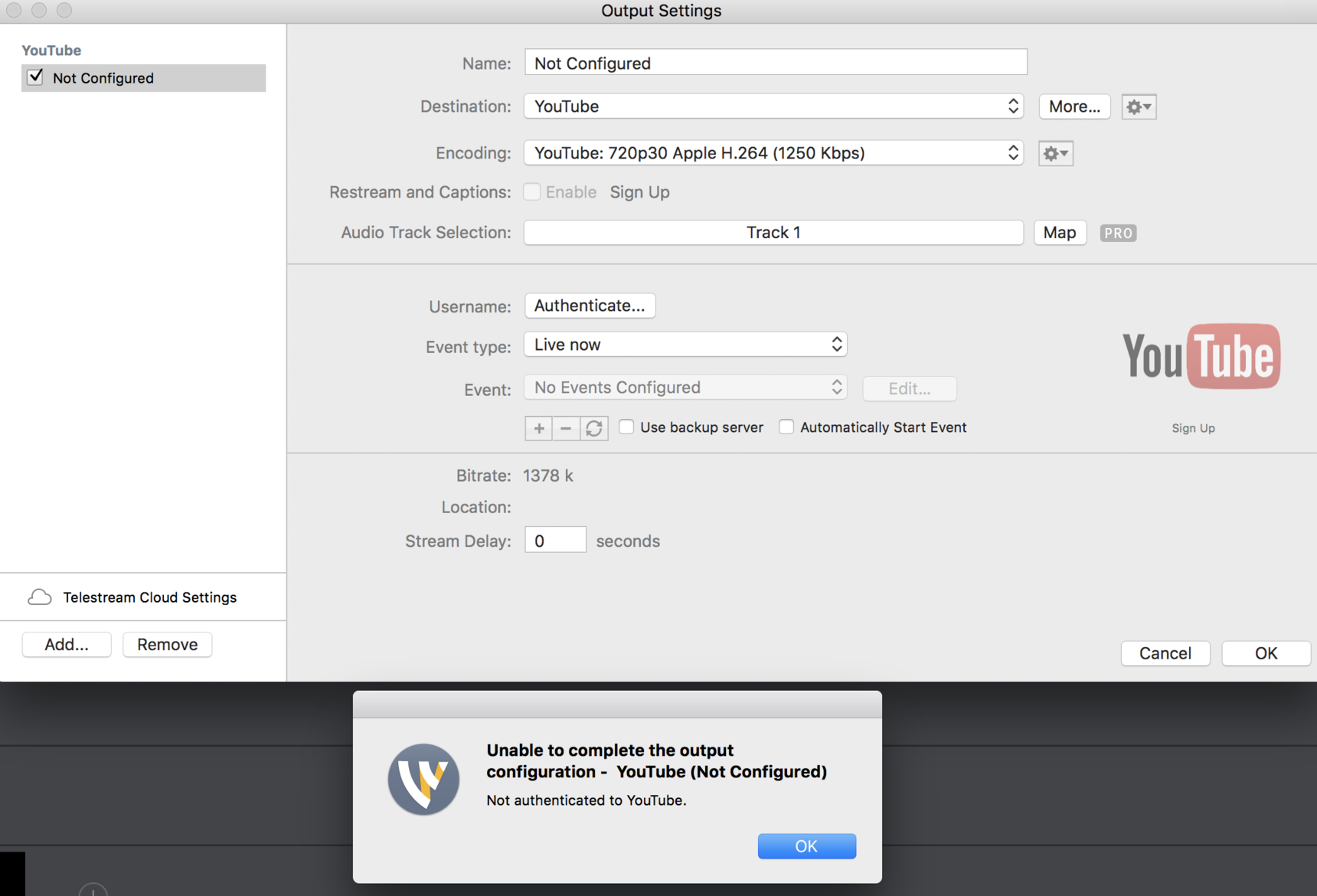This screenshot has height=896, width=1317.
Task: Click Sign Up next to Restream Enable
Action: 640,192
